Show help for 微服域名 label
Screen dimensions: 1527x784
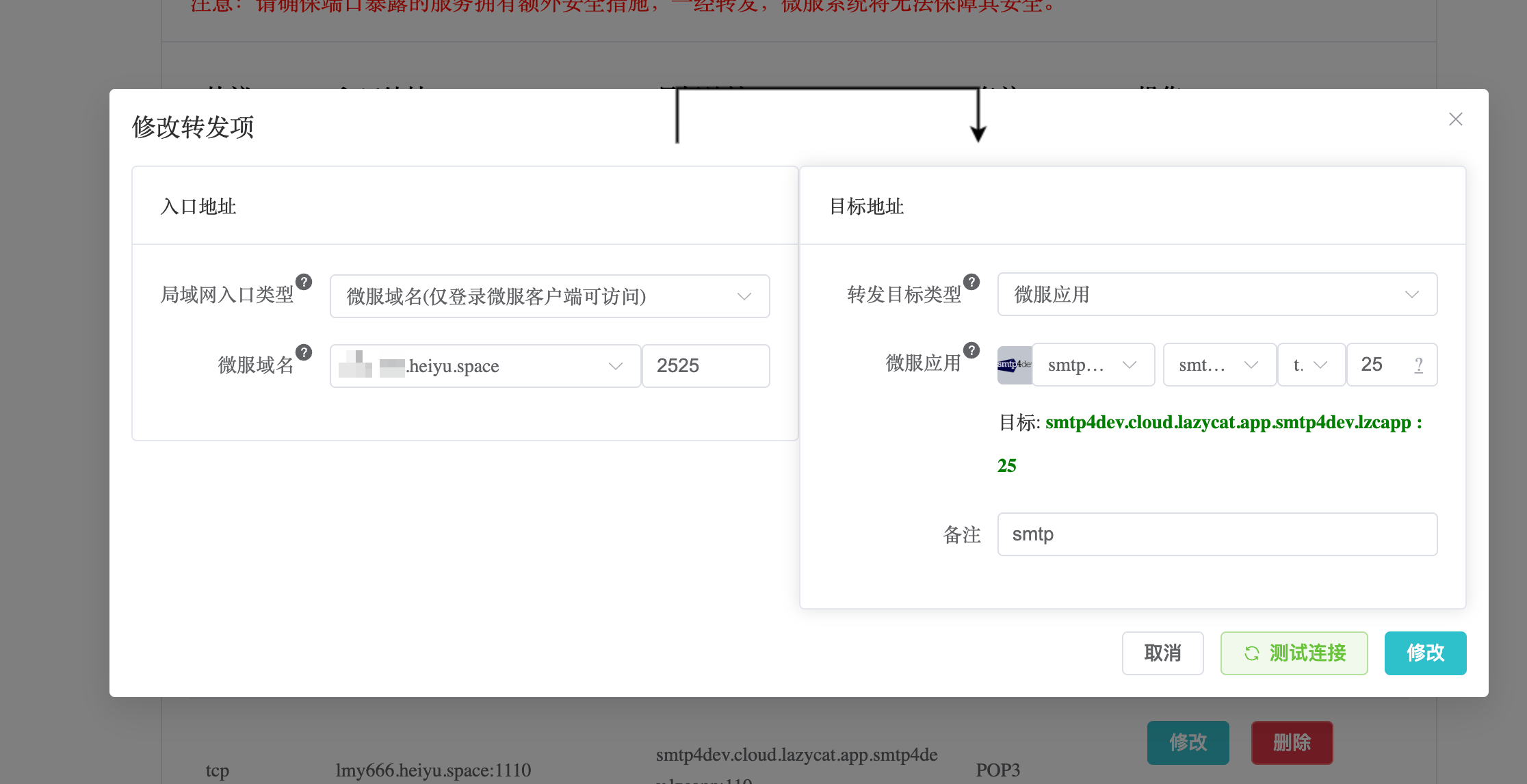304,352
